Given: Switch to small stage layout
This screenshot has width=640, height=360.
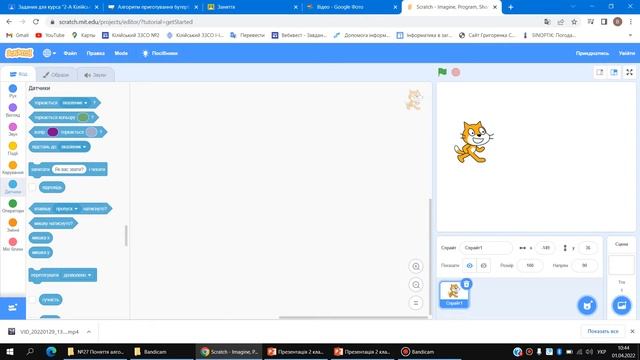Looking at the screenshot, I should tap(599, 72).
